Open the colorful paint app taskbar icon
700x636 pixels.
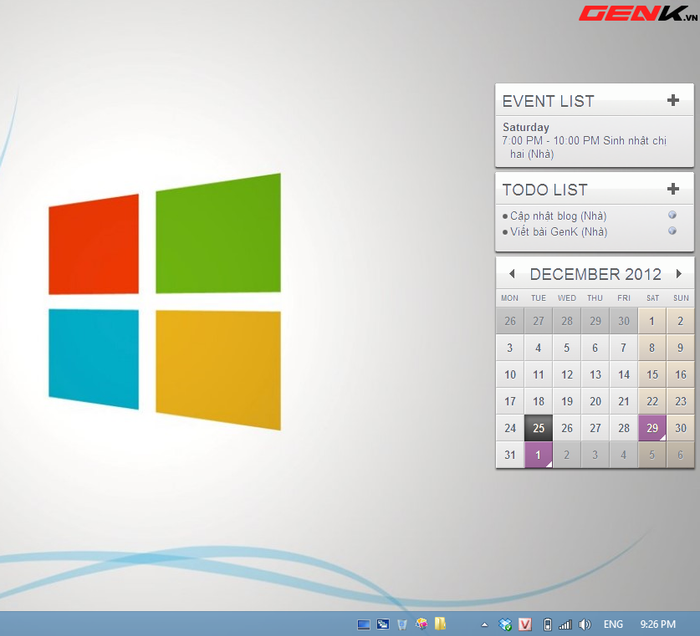(421, 624)
